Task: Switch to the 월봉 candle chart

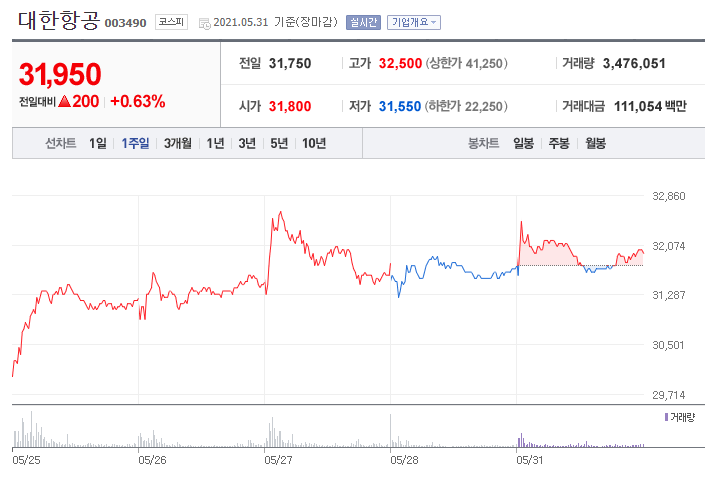Action: coord(595,143)
